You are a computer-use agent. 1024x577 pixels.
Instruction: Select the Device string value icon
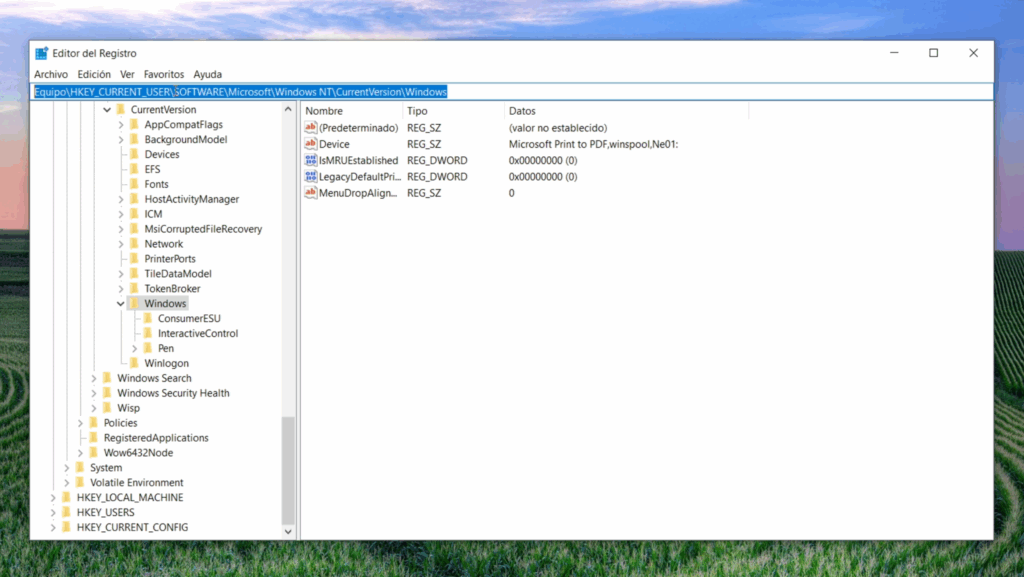pos(311,144)
